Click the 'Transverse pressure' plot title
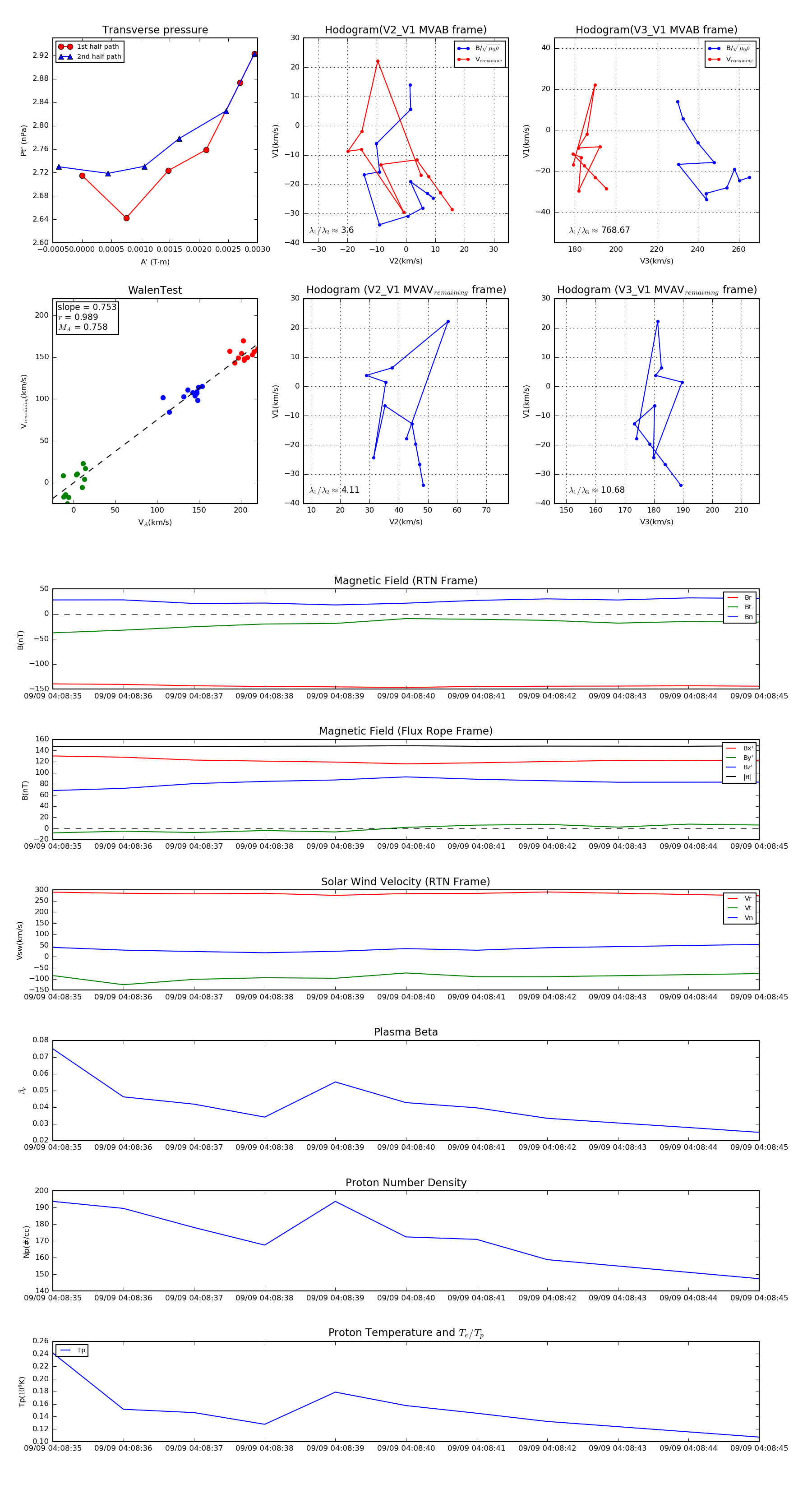Image resolution: width=812 pixels, height=1489 pixels. tap(155, 30)
